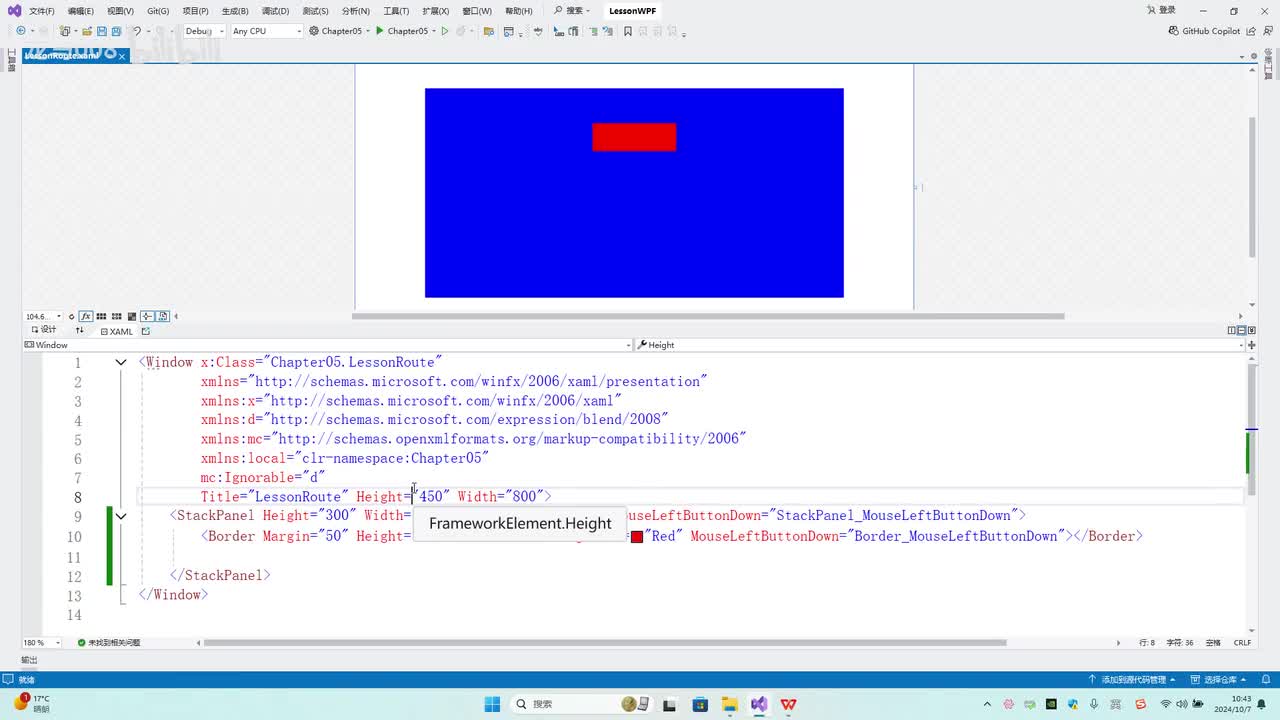The width and height of the screenshot is (1280, 720).
Task: Switch to the XAML tab
Action: click(116, 331)
